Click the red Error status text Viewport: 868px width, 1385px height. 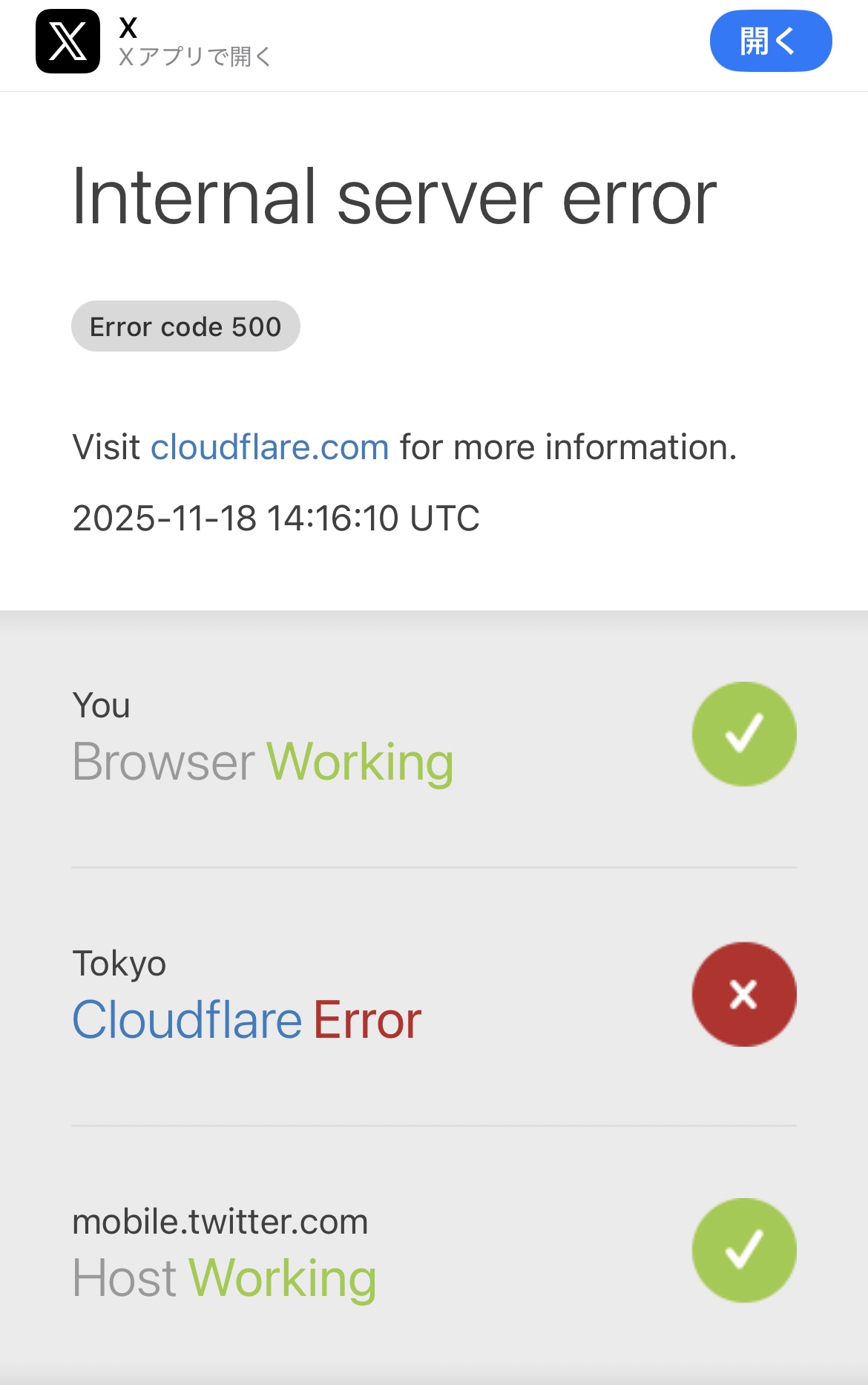click(367, 1020)
